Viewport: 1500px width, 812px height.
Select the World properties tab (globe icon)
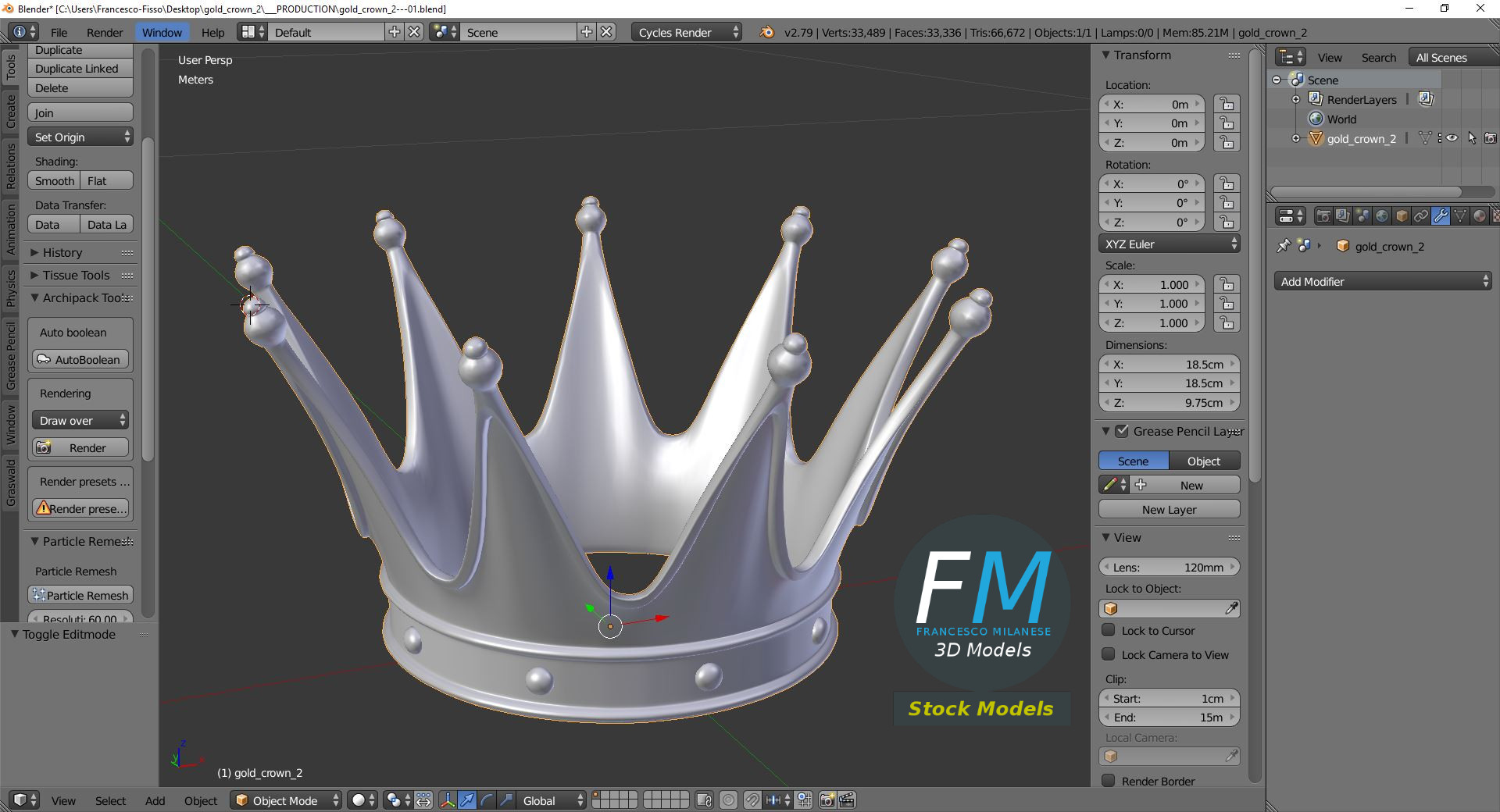[x=1383, y=216]
